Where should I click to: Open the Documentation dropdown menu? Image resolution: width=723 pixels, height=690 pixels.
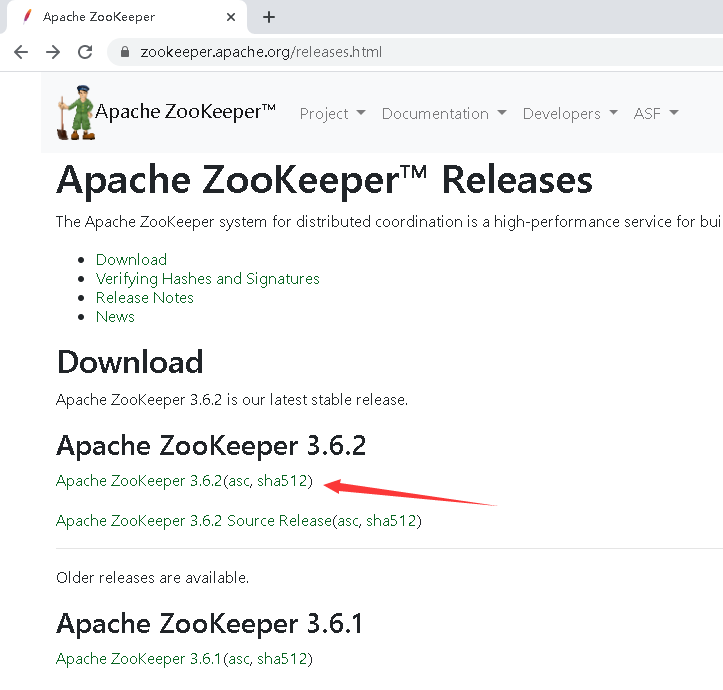coord(443,114)
